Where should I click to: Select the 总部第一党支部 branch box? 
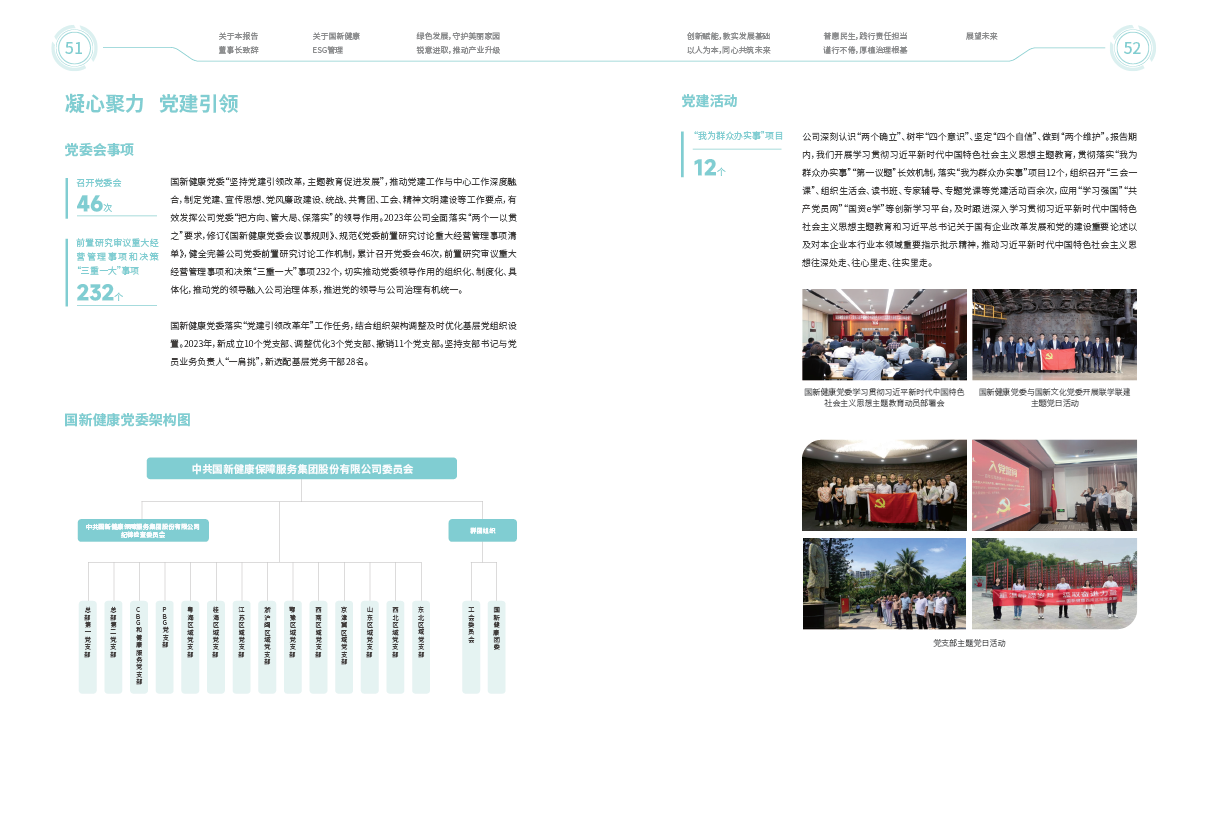(88, 646)
